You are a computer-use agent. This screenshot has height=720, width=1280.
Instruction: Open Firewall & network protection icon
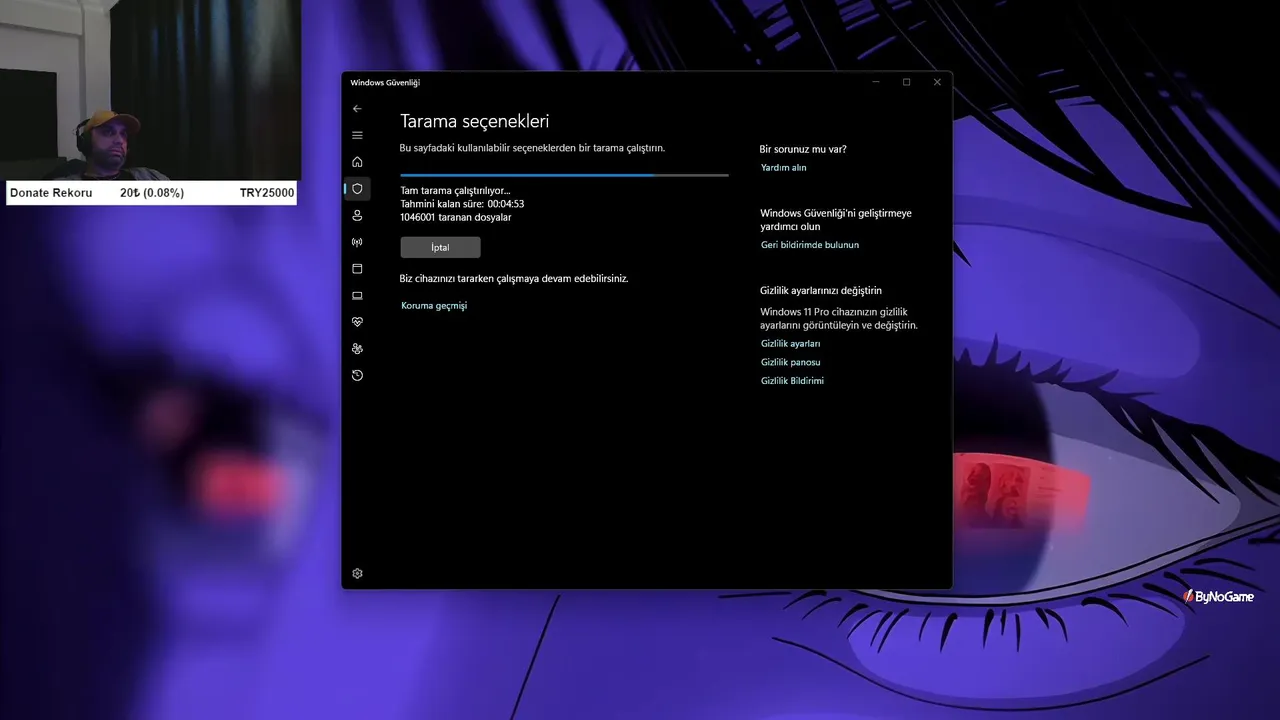point(357,242)
